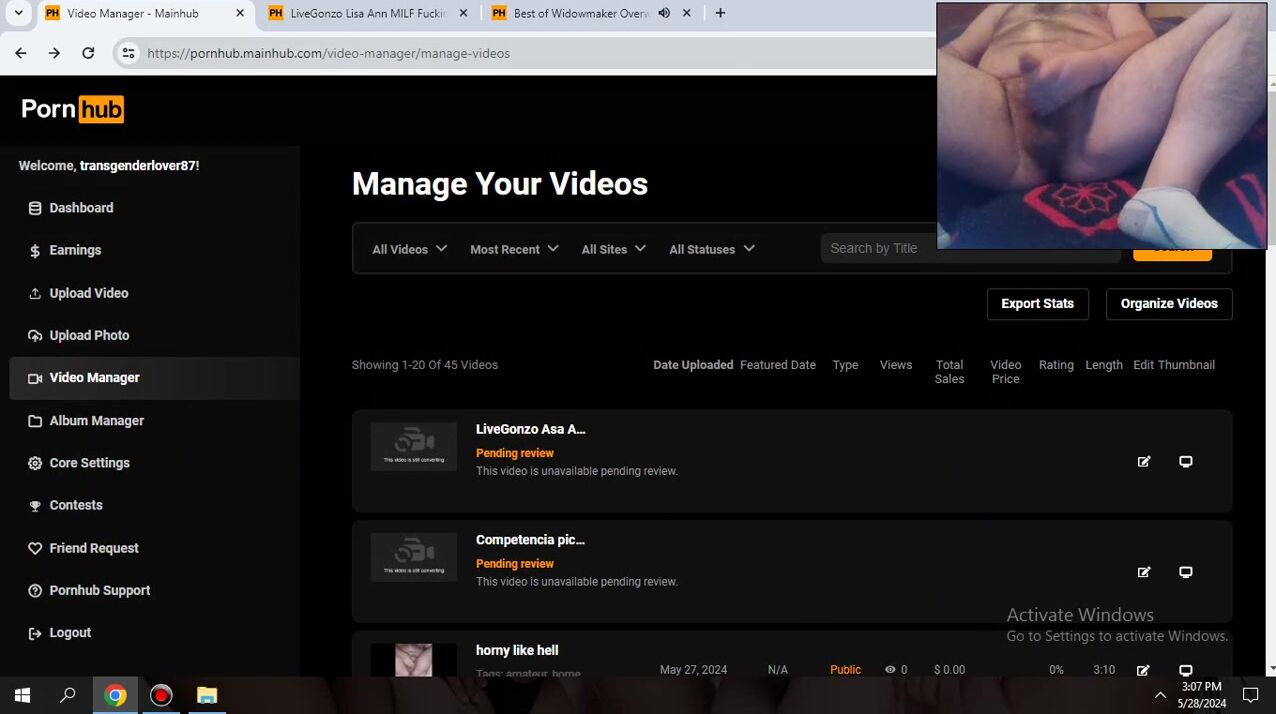Sort by the Date Uploaded column header

pyautogui.click(x=693, y=365)
